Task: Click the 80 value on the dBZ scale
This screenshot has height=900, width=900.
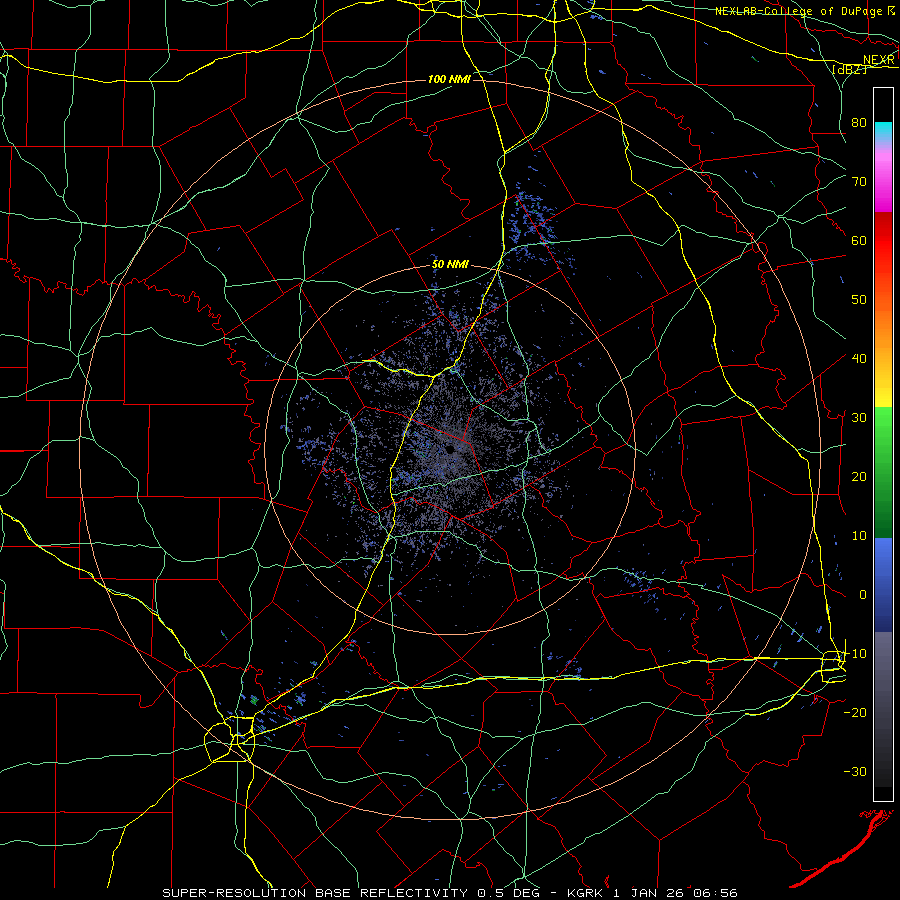Action: [x=859, y=123]
